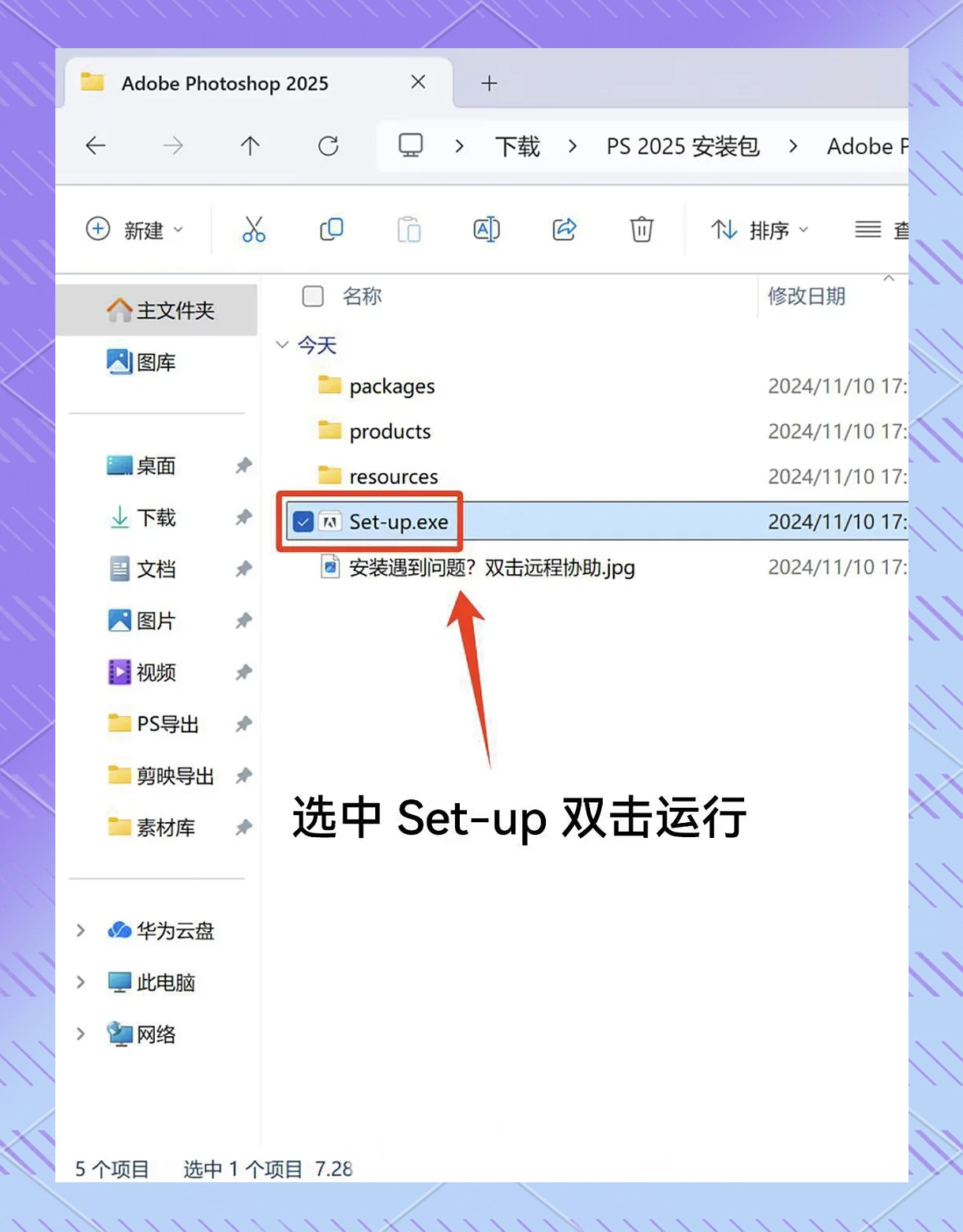
Task: Click 下载 in the address breadcrumb
Action: (517, 147)
